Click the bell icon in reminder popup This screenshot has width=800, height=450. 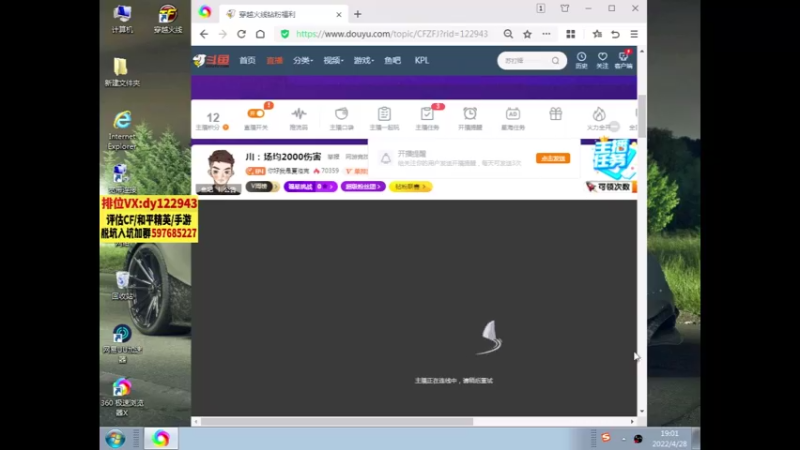pyautogui.click(x=386, y=159)
